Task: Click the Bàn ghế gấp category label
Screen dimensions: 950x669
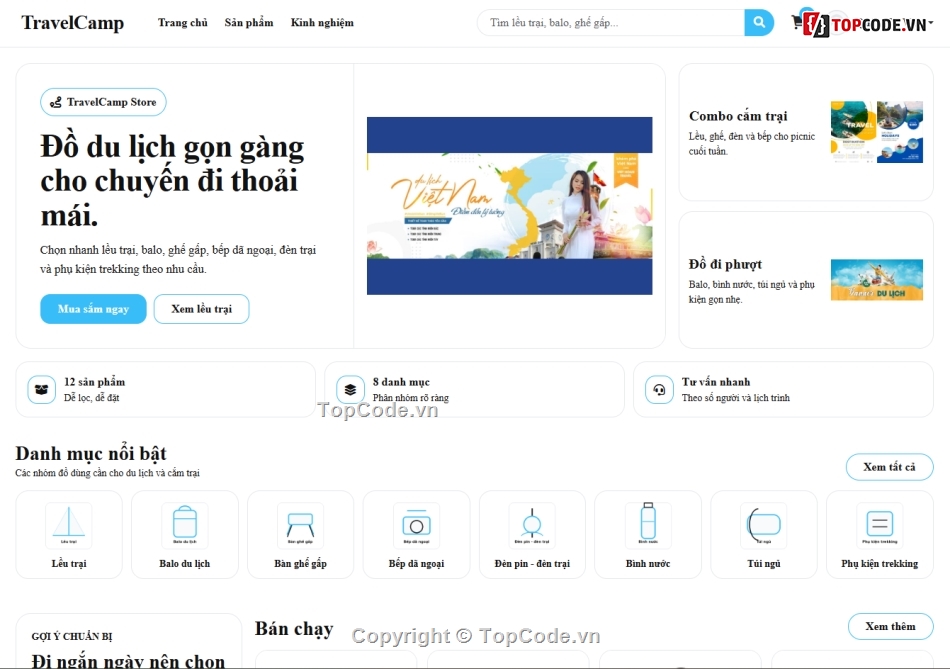Action: (x=301, y=564)
